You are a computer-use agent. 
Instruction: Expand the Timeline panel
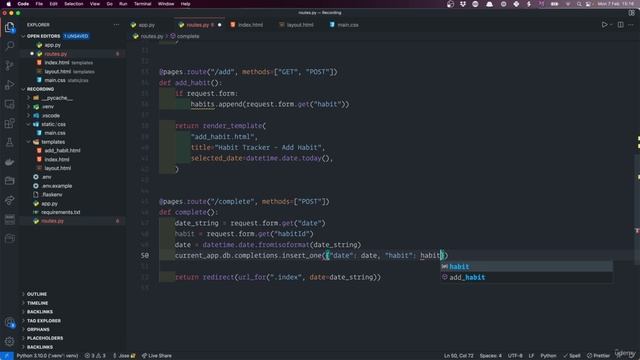[x=37, y=303]
